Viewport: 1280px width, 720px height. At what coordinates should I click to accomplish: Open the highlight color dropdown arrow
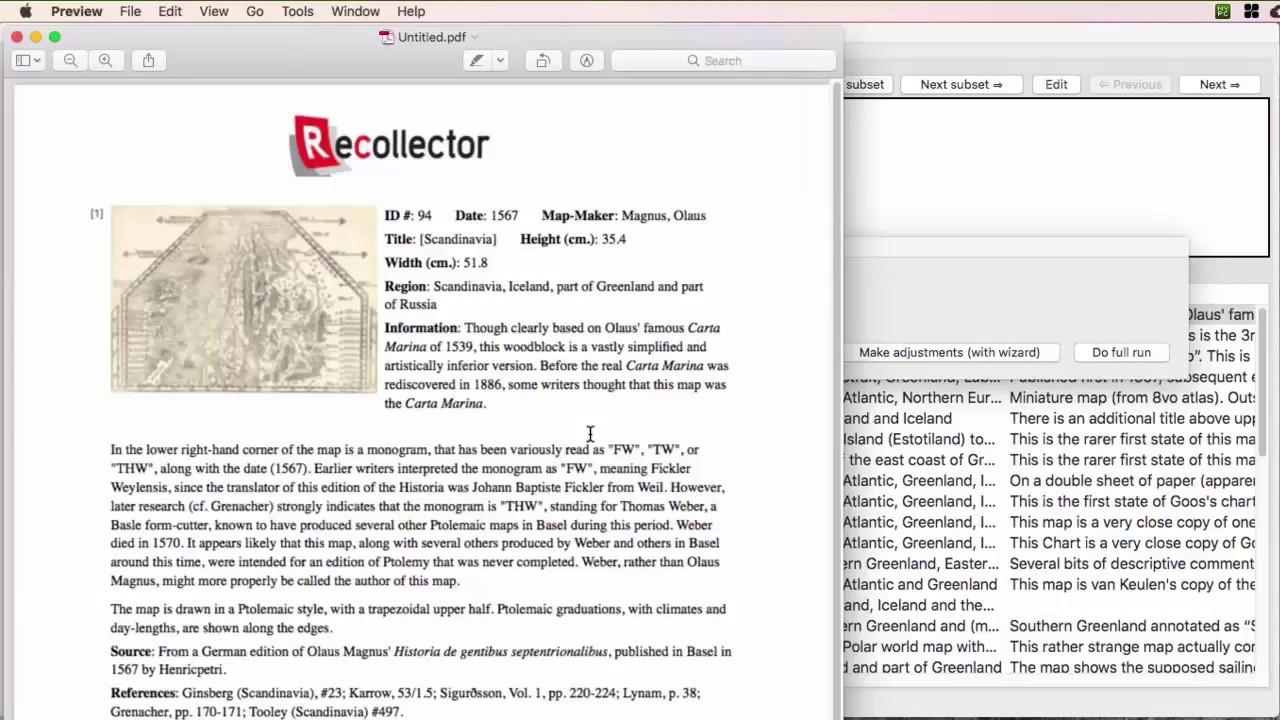coord(500,61)
